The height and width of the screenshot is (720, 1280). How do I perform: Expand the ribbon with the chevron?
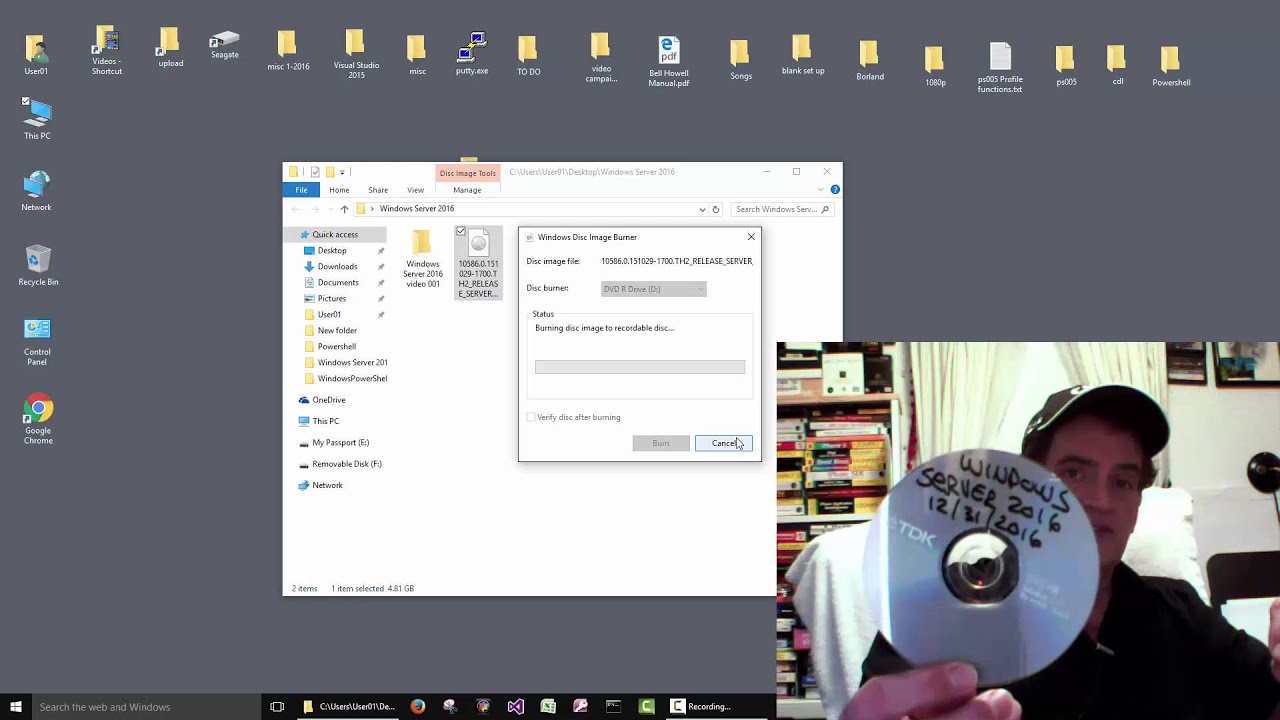click(x=822, y=190)
